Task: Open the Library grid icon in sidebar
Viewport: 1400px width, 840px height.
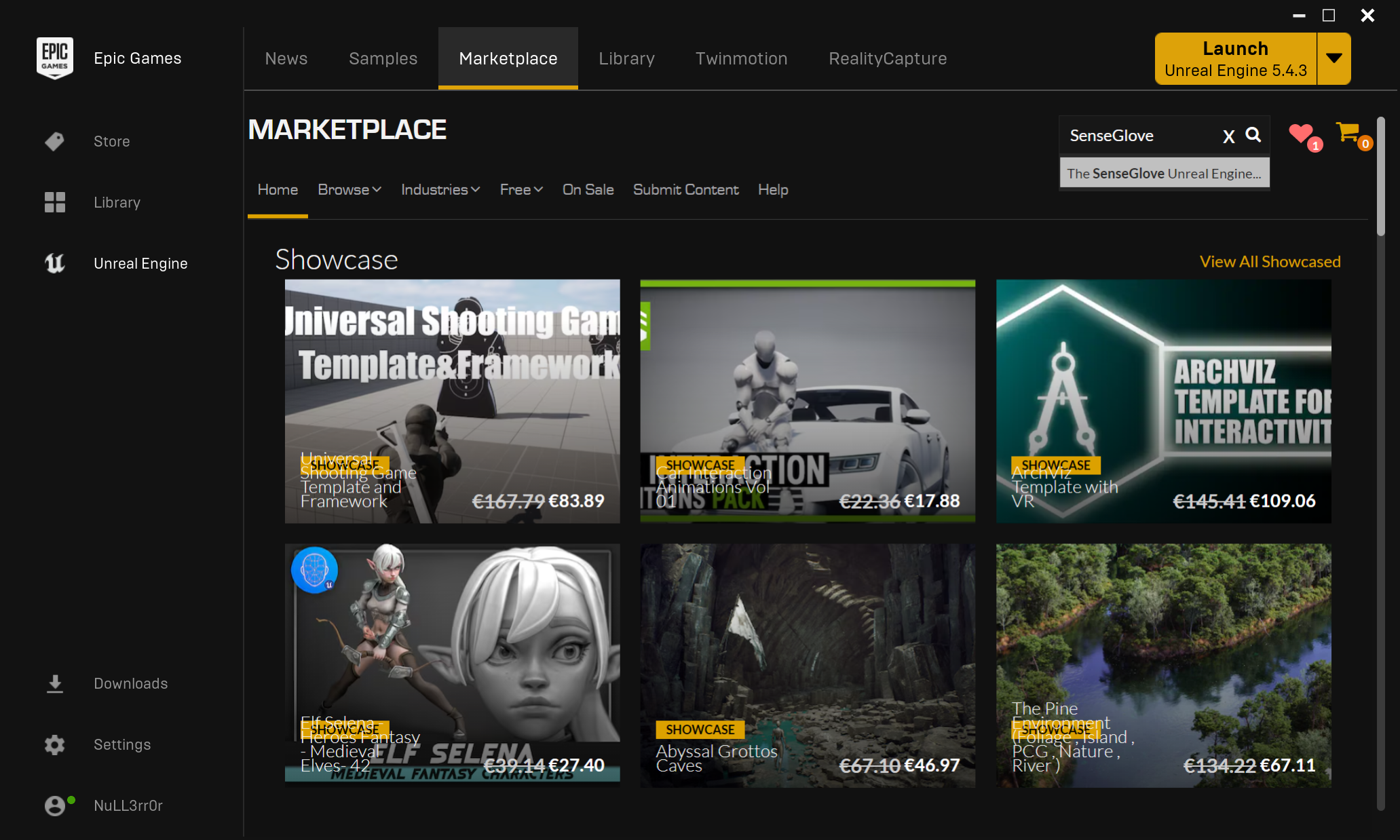Action: click(54, 202)
